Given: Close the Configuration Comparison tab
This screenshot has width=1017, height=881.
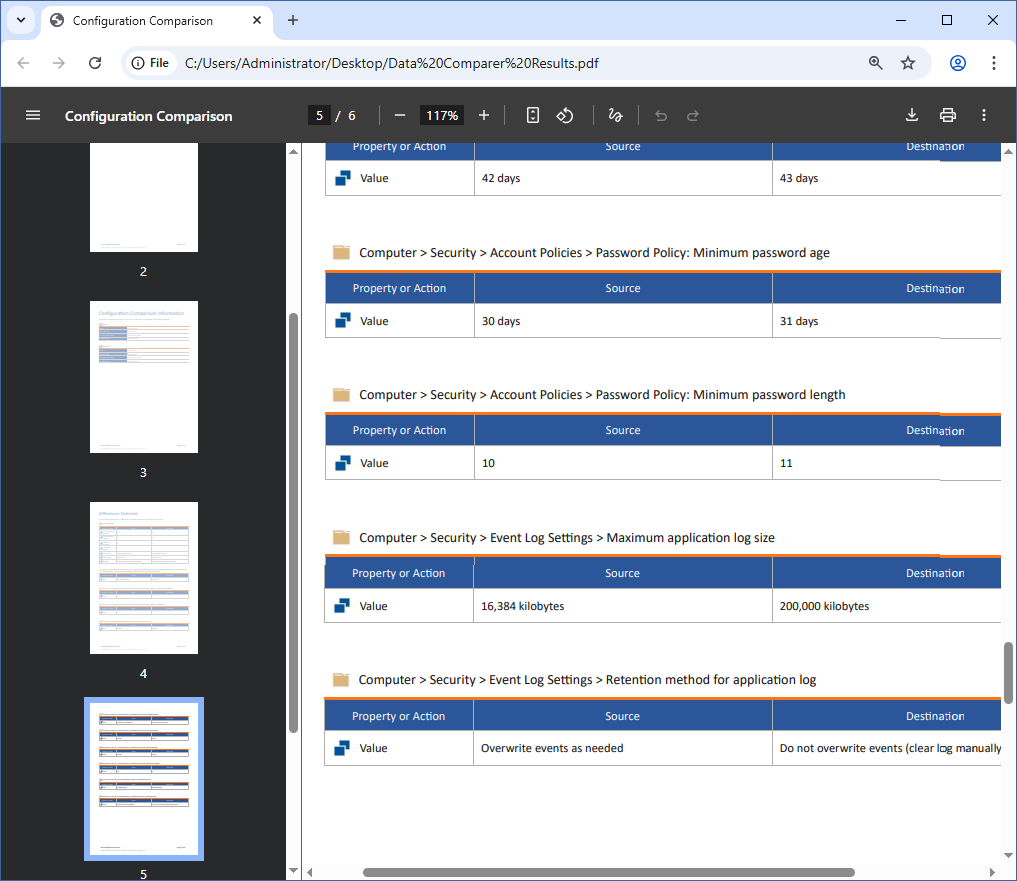Looking at the screenshot, I should pyautogui.click(x=257, y=20).
